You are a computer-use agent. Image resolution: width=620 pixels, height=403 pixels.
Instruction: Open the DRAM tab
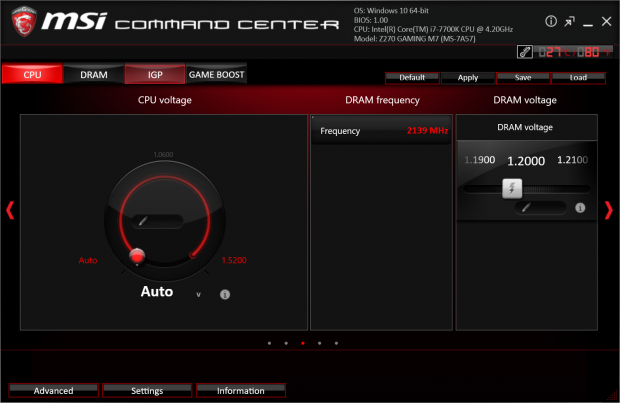click(94, 74)
